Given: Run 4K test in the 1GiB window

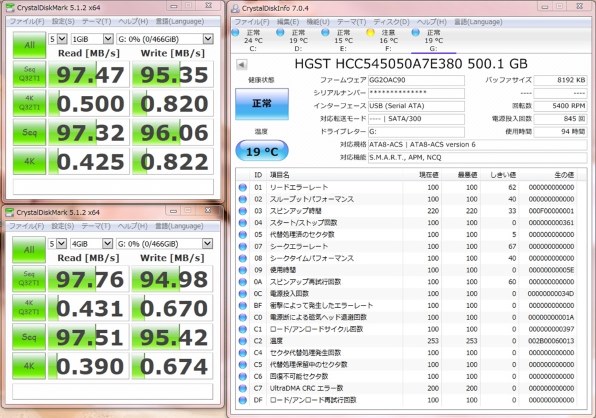Looking at the screenshot, I should [x=29, y=161].
